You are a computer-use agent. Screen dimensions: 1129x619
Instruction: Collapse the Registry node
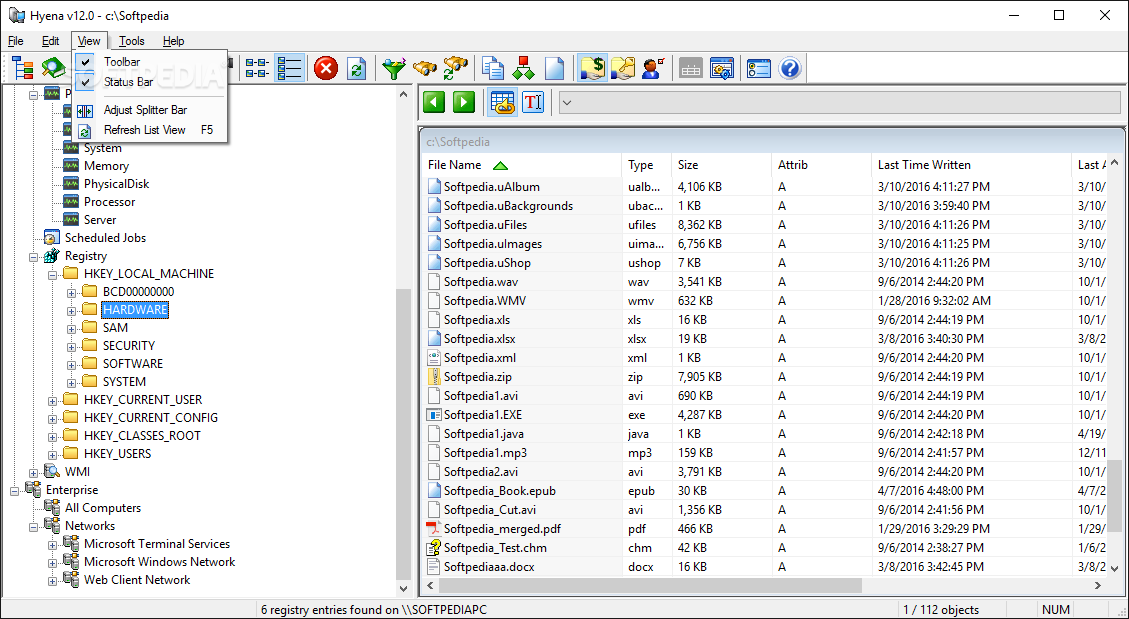(34, 257)
